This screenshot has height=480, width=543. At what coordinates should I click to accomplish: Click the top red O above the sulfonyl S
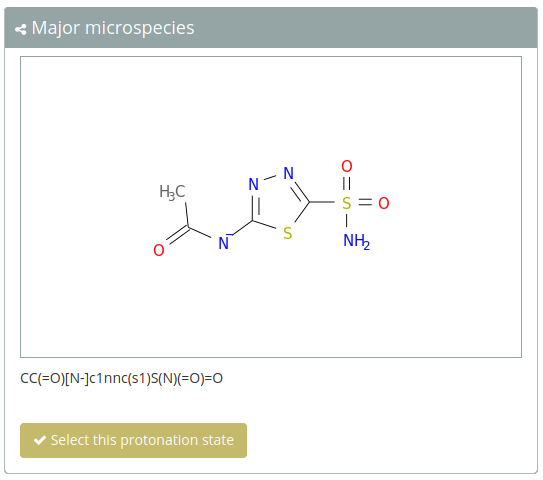[x=347, y=166]
